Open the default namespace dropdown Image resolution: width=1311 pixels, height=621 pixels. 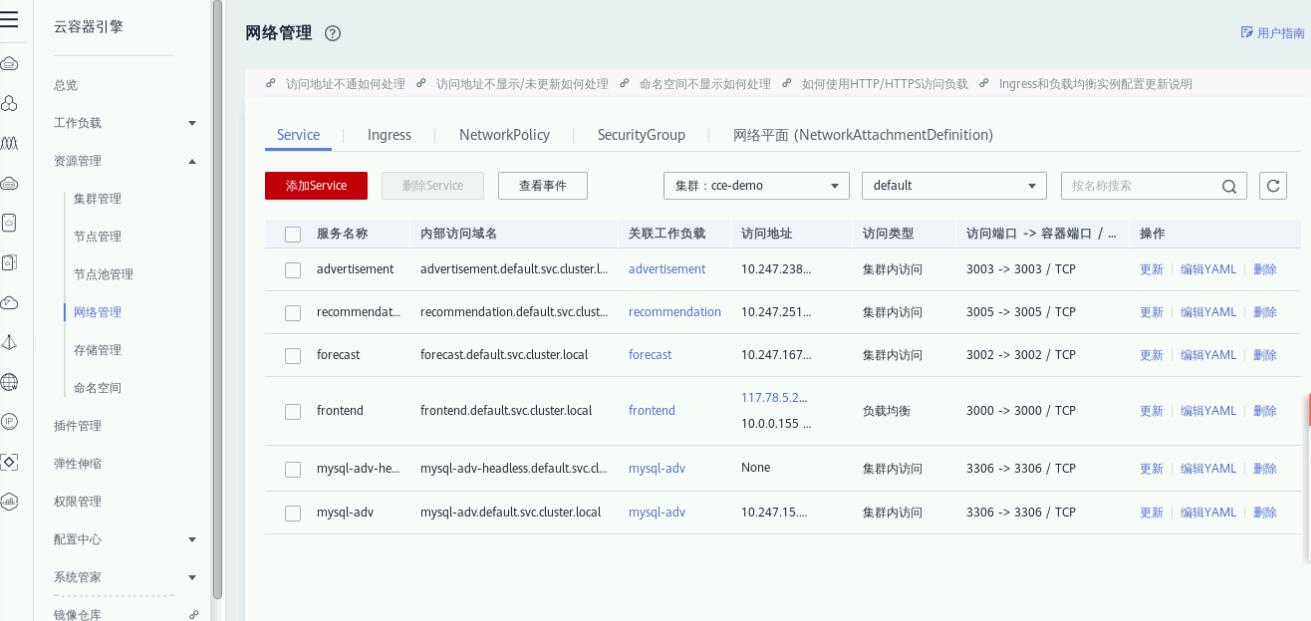click(954, 186)
